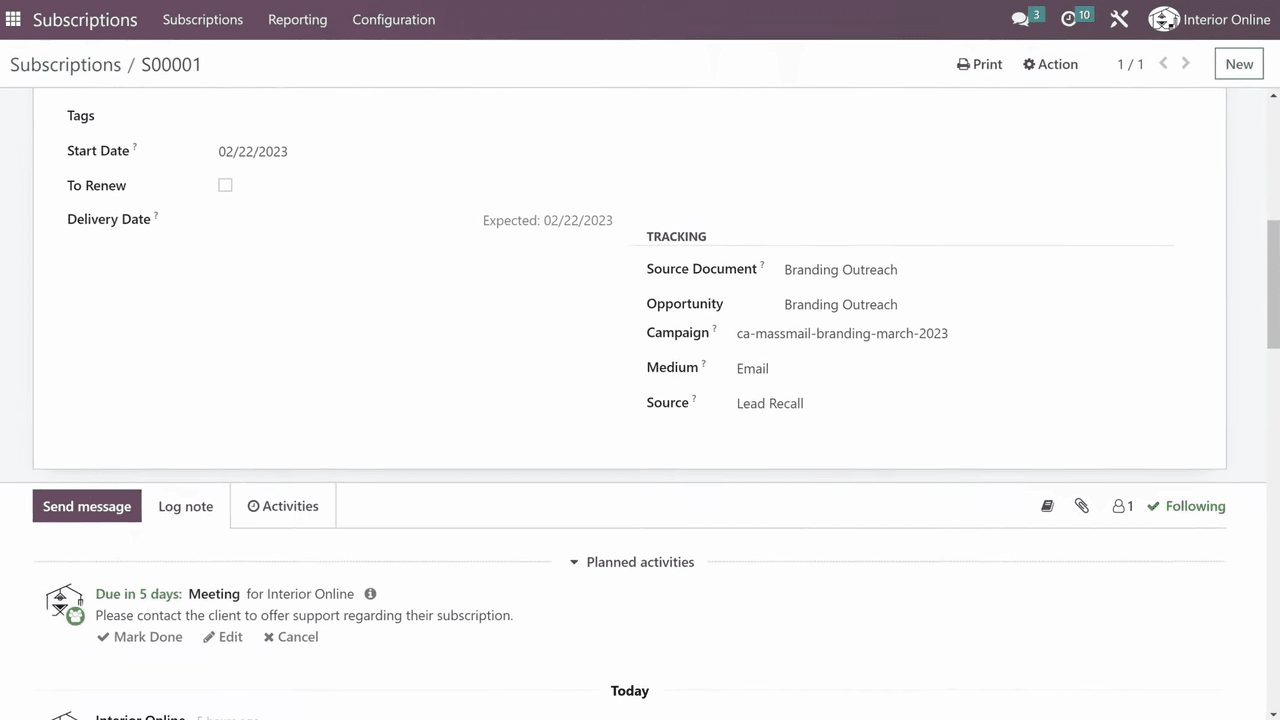Open the Interior Online user menu
The height and width of the screenshot is (720, 1280).
click(1209, 19)
